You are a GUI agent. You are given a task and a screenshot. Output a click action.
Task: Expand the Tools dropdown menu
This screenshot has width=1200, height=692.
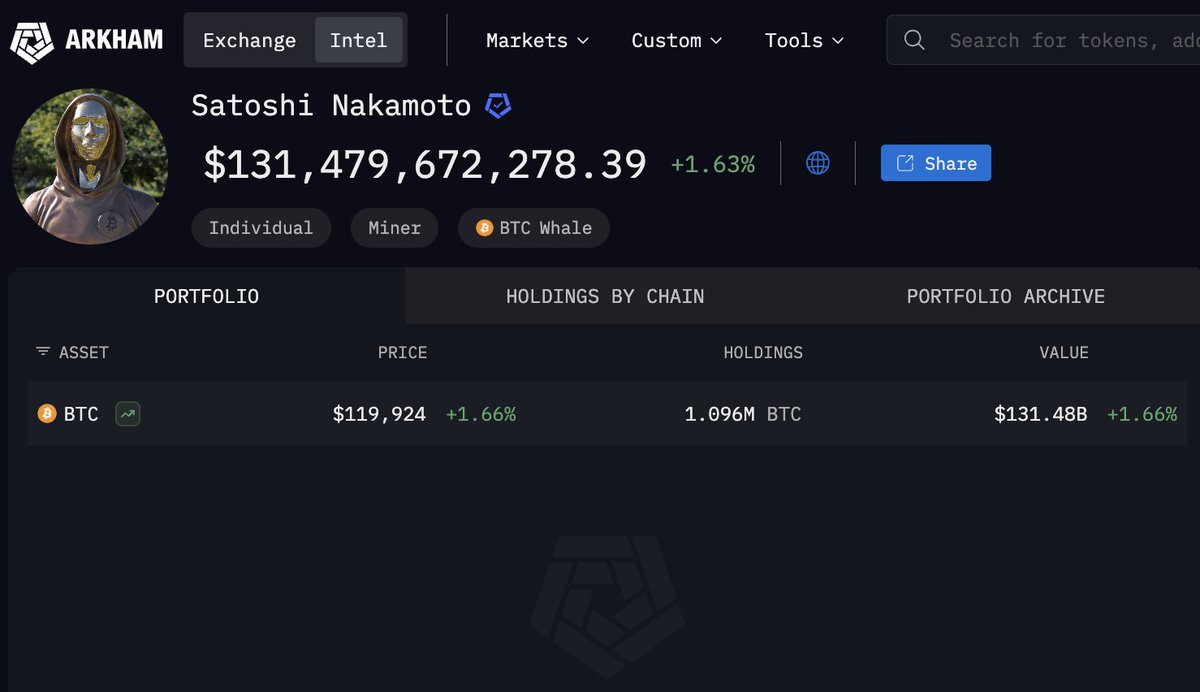[804, 40]
